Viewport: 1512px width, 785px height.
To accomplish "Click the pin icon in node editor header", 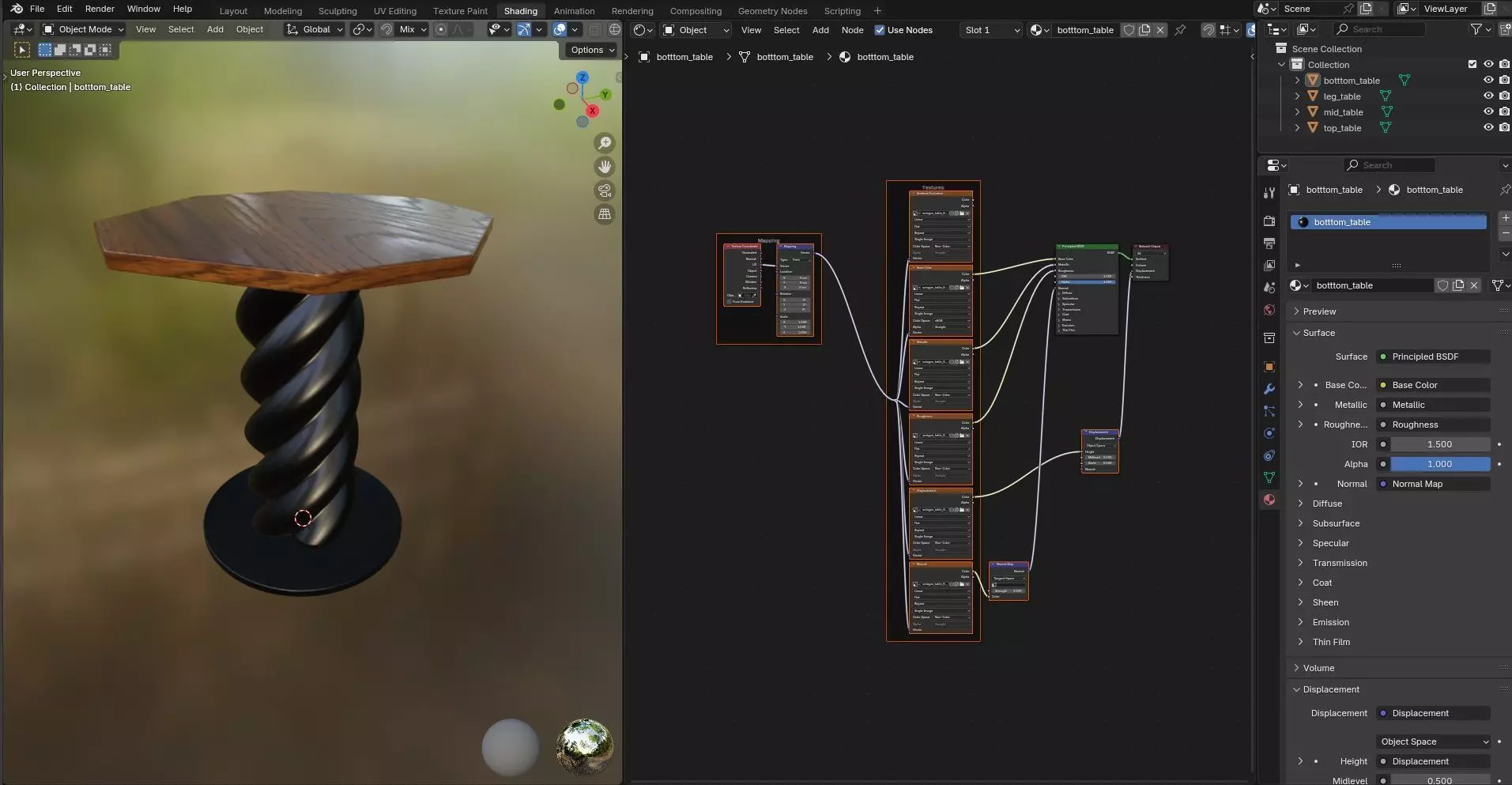I will coord(1180,30).
